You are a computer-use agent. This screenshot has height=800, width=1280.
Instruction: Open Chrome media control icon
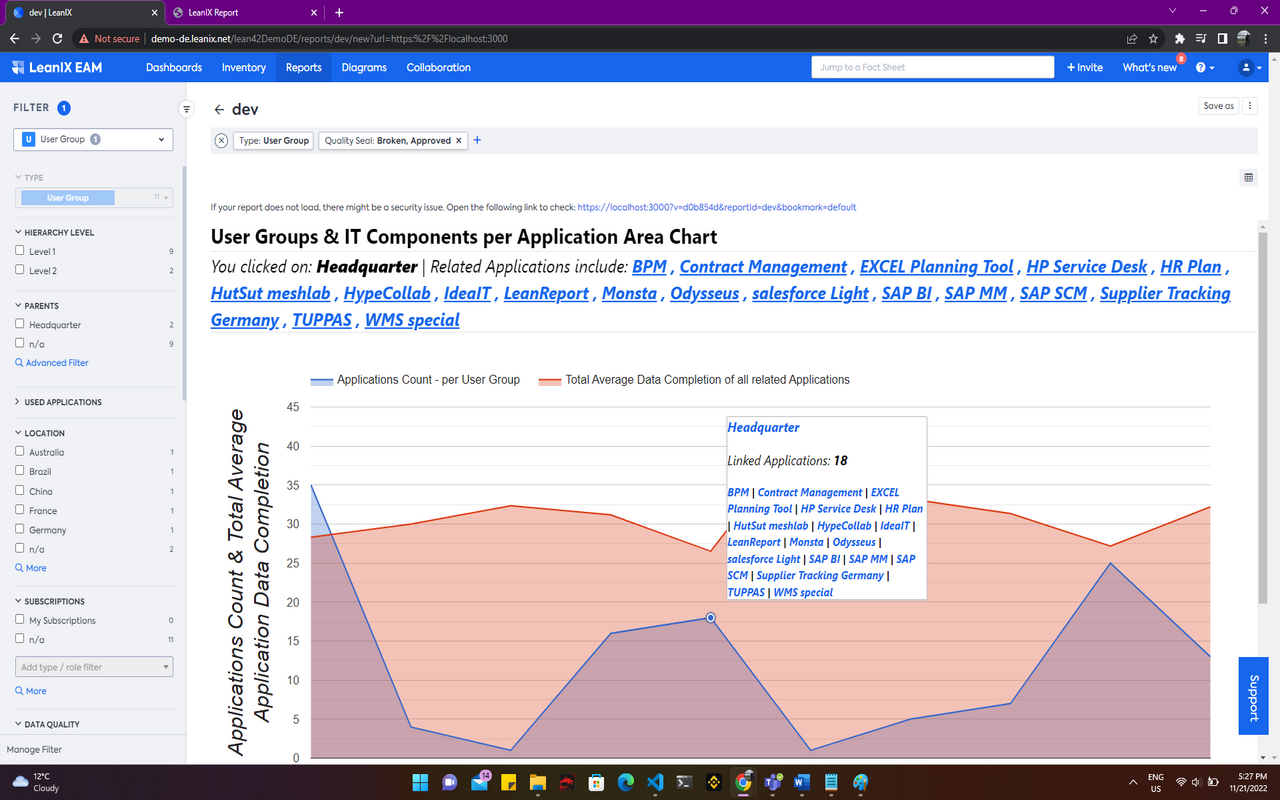(x=1201, y=39)
